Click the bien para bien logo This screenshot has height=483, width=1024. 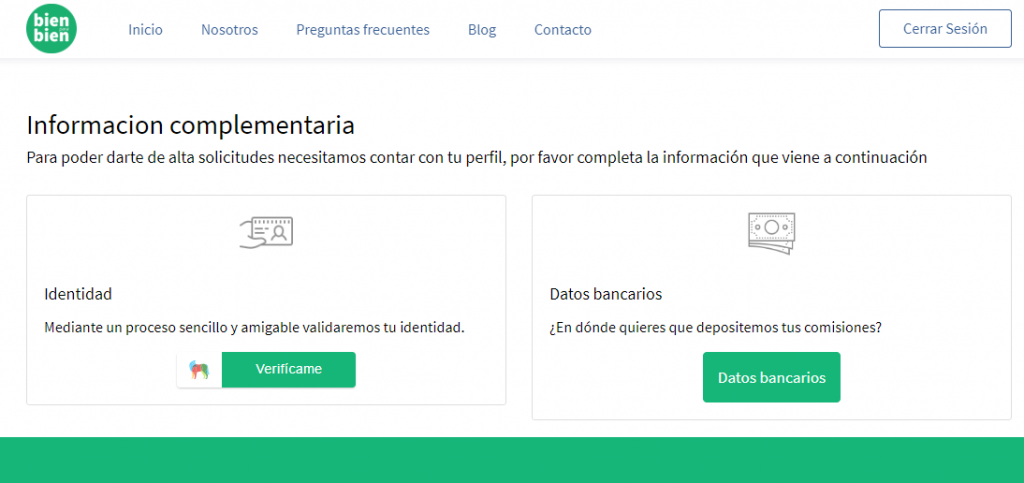pyautogui.click(x=52, y=29)
